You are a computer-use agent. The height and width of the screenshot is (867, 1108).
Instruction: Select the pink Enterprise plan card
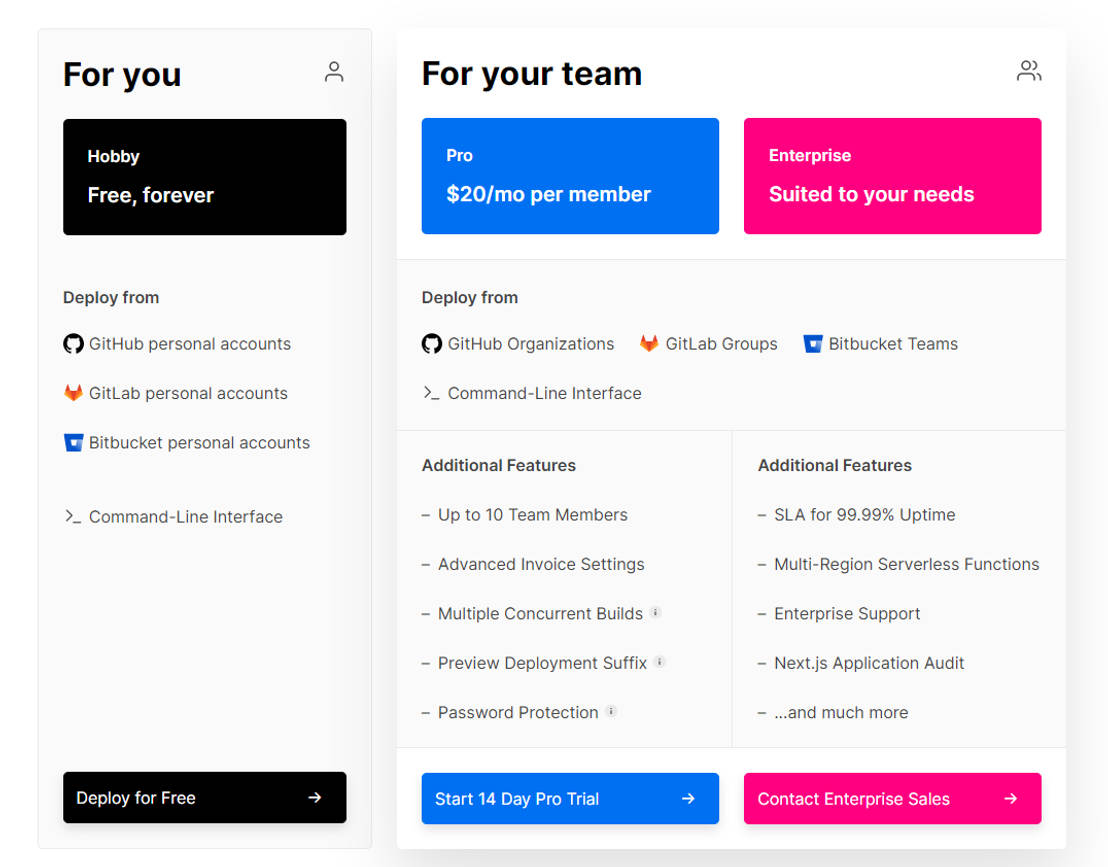click(x=892, y=176)
